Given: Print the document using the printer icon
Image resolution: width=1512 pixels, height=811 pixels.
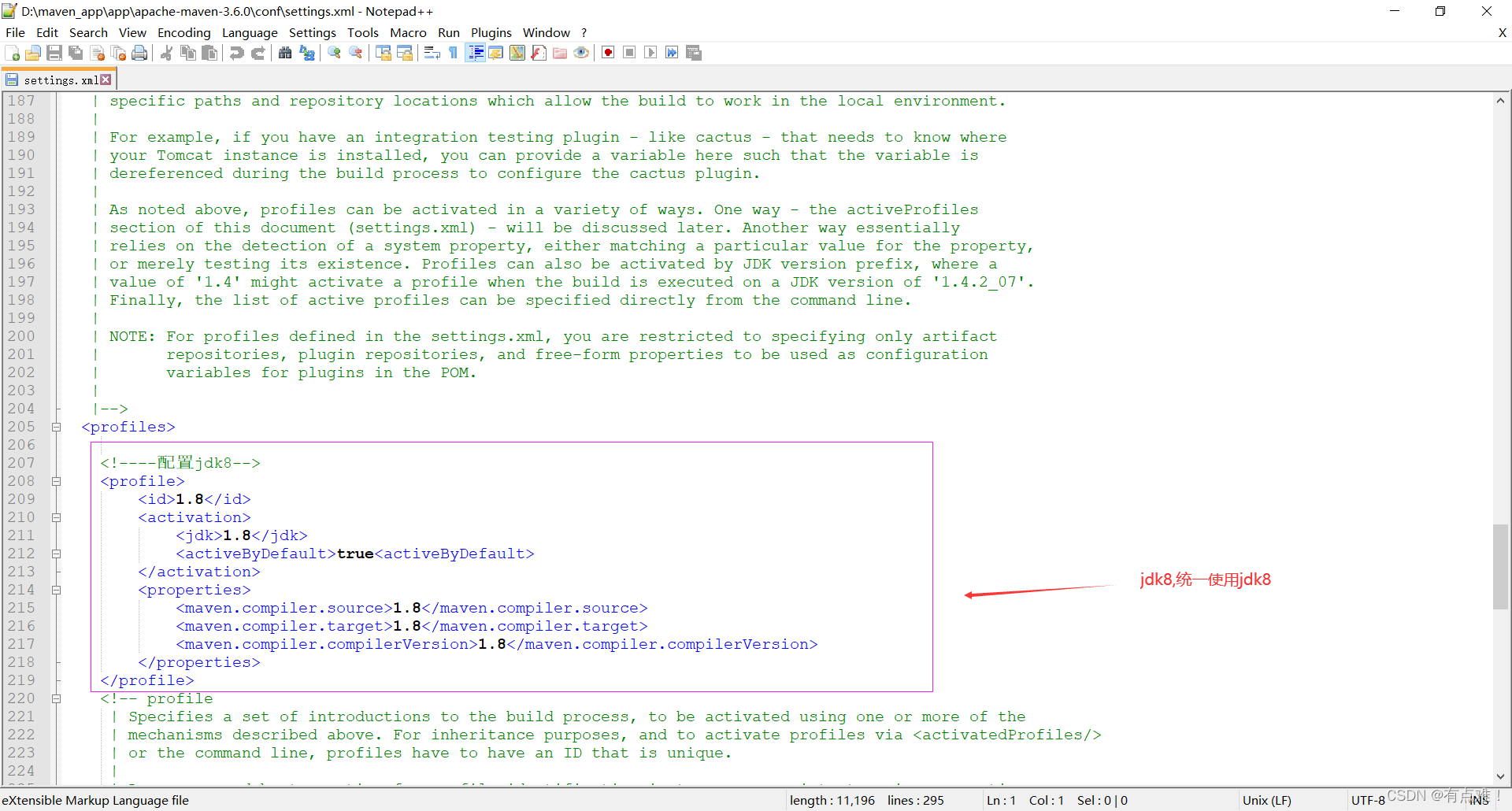Looking at the screenshot, I should 140,53.
